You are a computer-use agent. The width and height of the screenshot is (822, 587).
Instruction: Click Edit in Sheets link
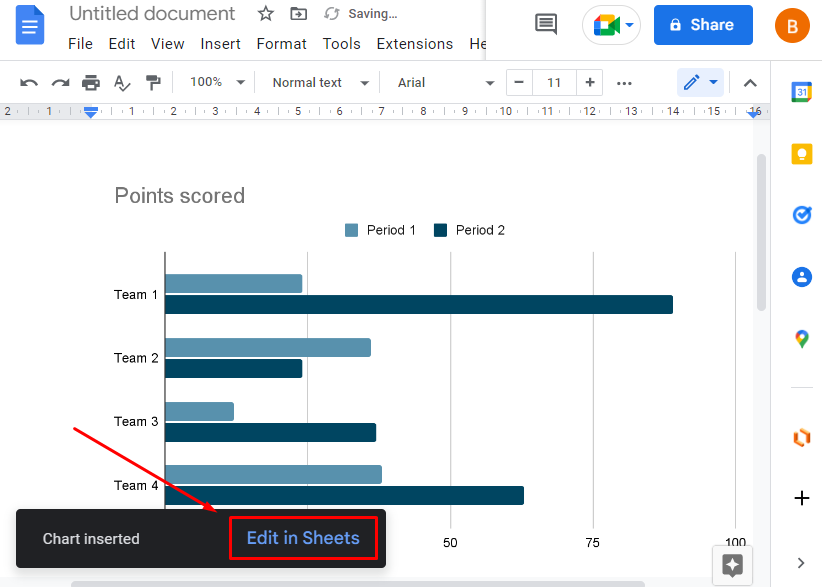click(x=303, y=538)
